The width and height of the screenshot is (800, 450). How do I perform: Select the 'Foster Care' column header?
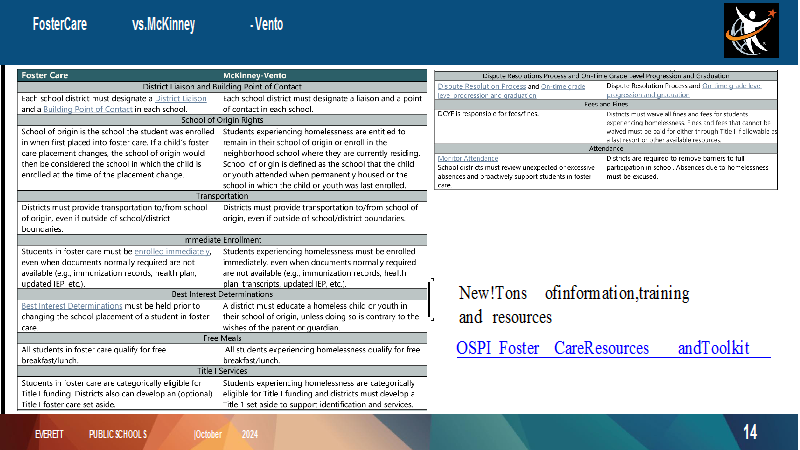[x=44, y=75]
